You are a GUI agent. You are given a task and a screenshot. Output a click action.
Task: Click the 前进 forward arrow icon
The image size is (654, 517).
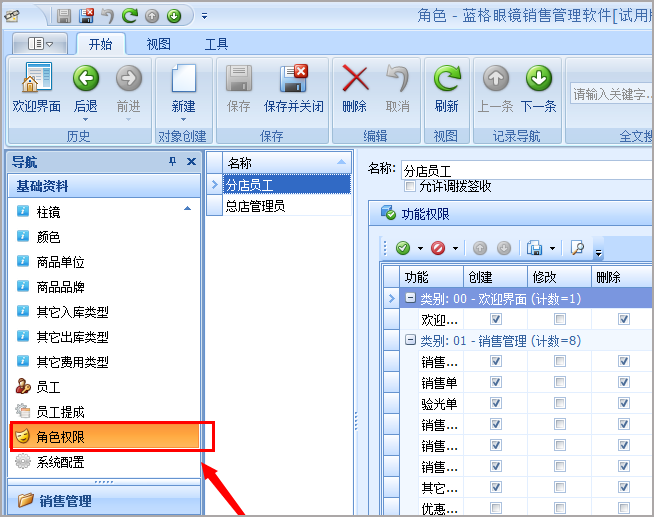pyautogui.click(x=128, y=78)
